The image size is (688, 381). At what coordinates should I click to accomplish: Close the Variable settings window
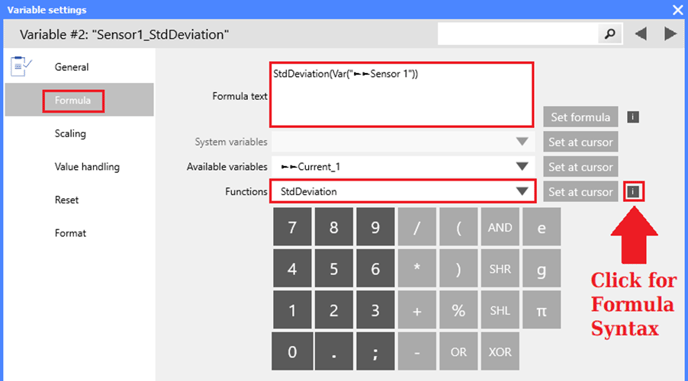pos(677,10)
